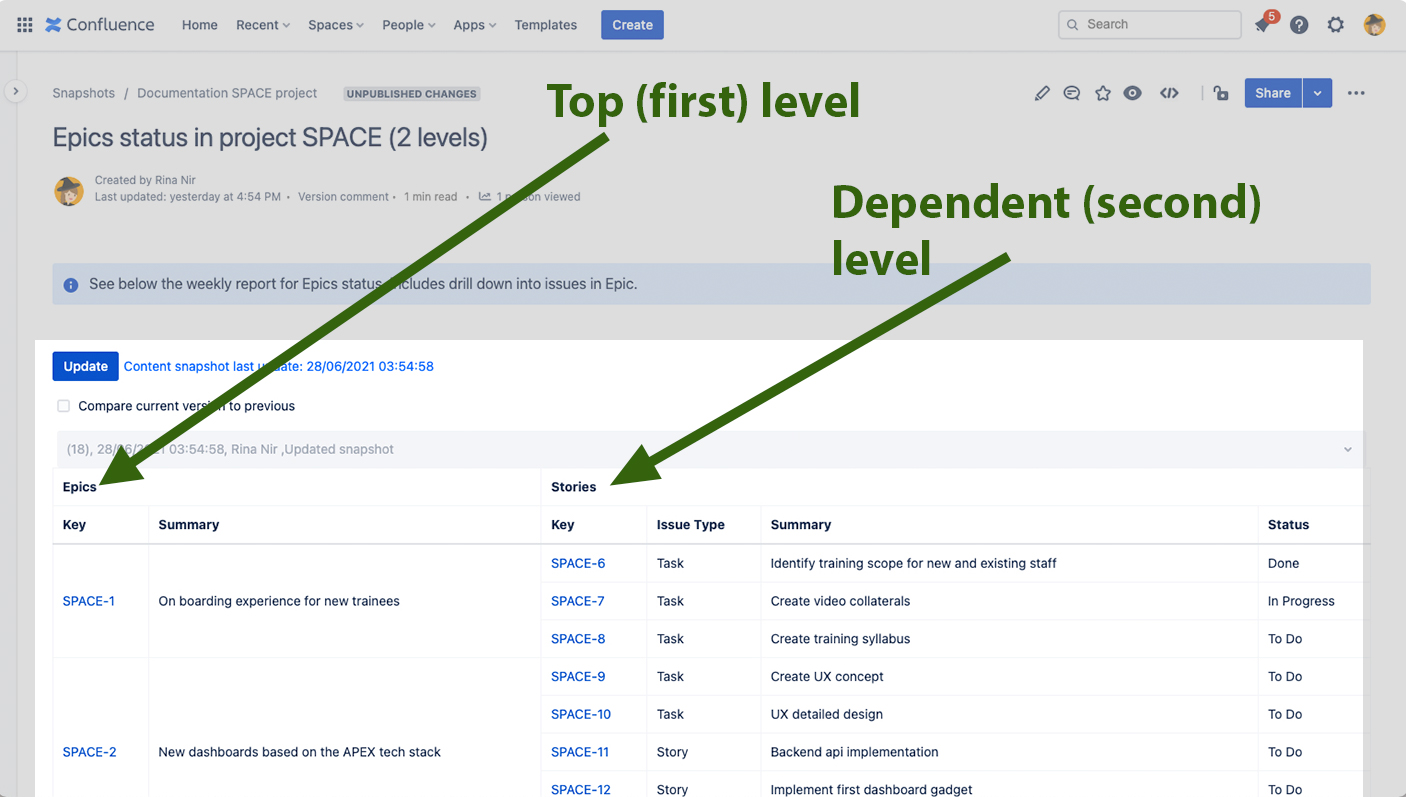Toggle watching the page with the eye icon
The height and width of the screenshot is (797, 1406).
(1132, 93)
